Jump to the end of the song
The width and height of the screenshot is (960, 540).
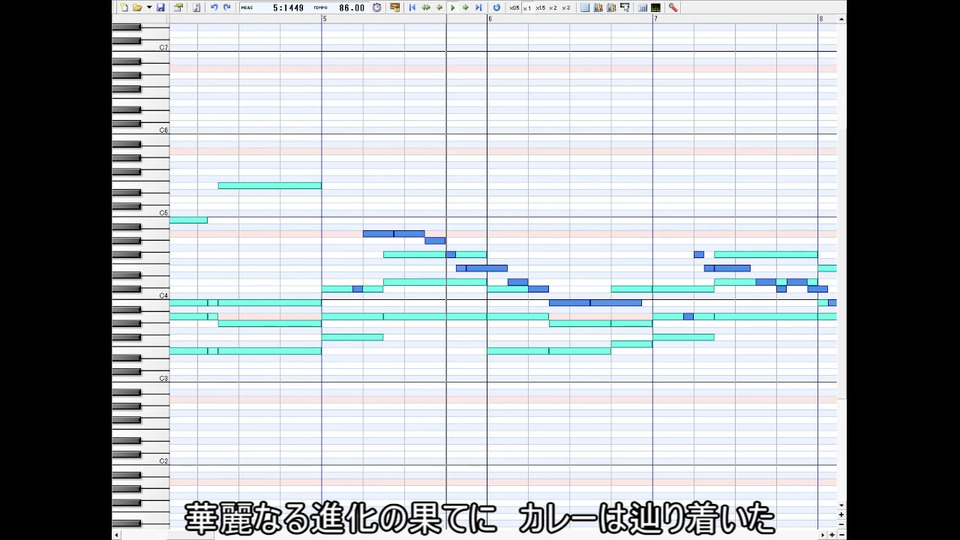pyautogui.click(x=479, y=7)
